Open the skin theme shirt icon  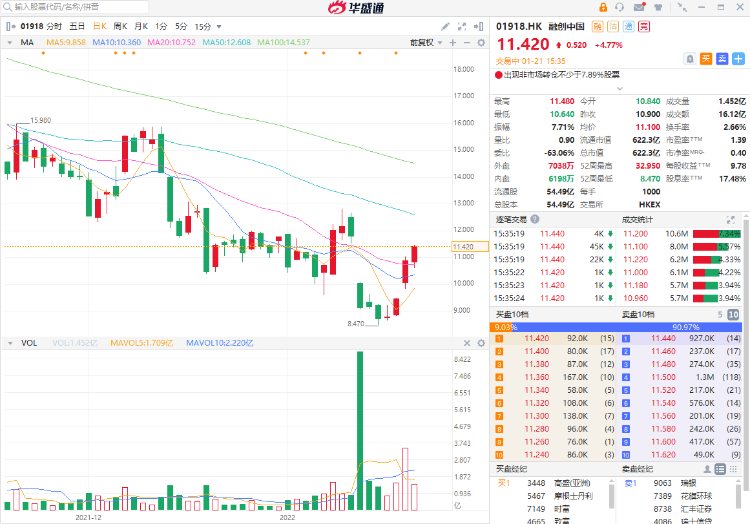click(658, 7)
